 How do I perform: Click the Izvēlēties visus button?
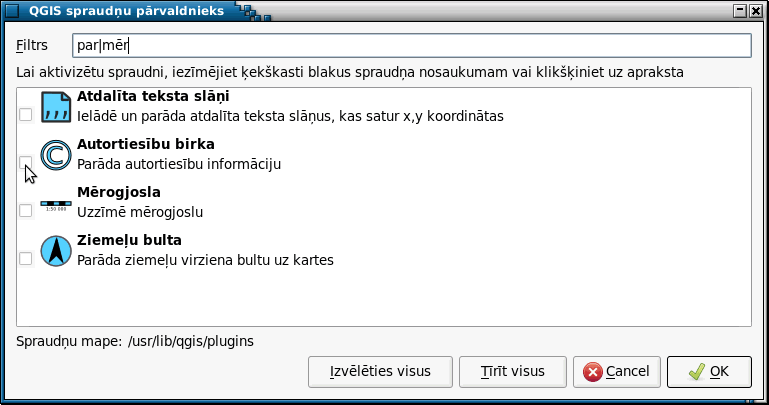380,372
